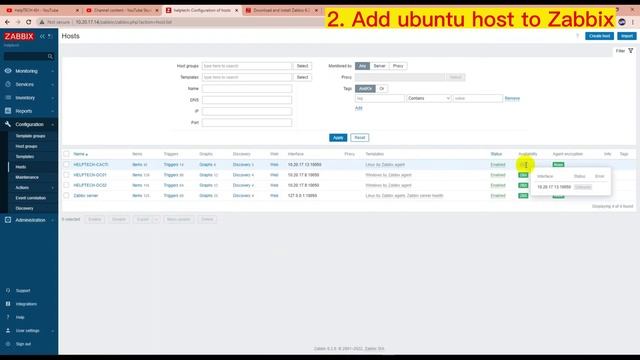Open the tag Contains operator dropdown
This screenshot has height=360, width=640.
click(429, 98)
